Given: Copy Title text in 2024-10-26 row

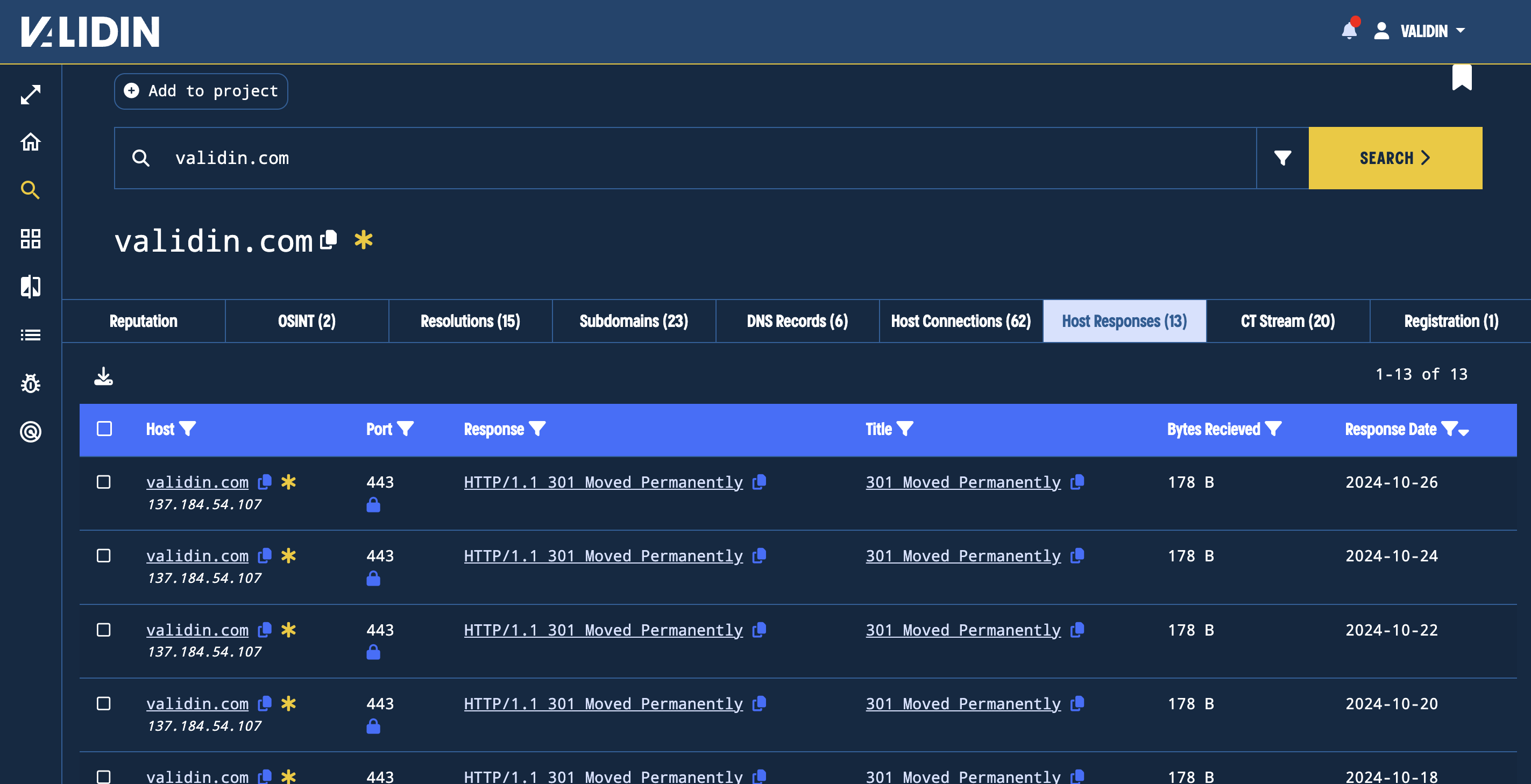Looking at the screenshot, I should (1077, 482).
